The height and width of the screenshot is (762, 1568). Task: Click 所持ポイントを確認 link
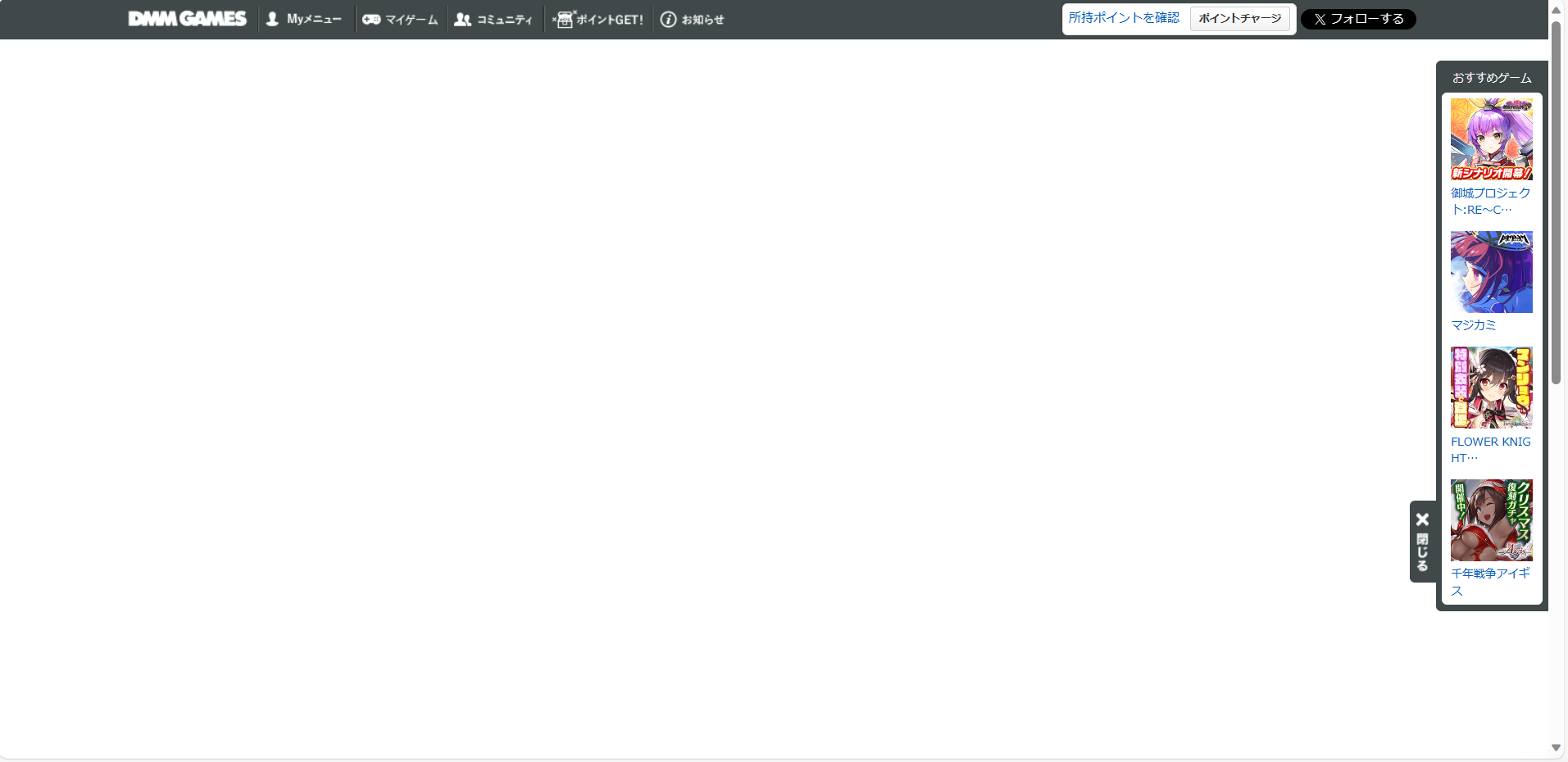click(x=1124, y=18)
